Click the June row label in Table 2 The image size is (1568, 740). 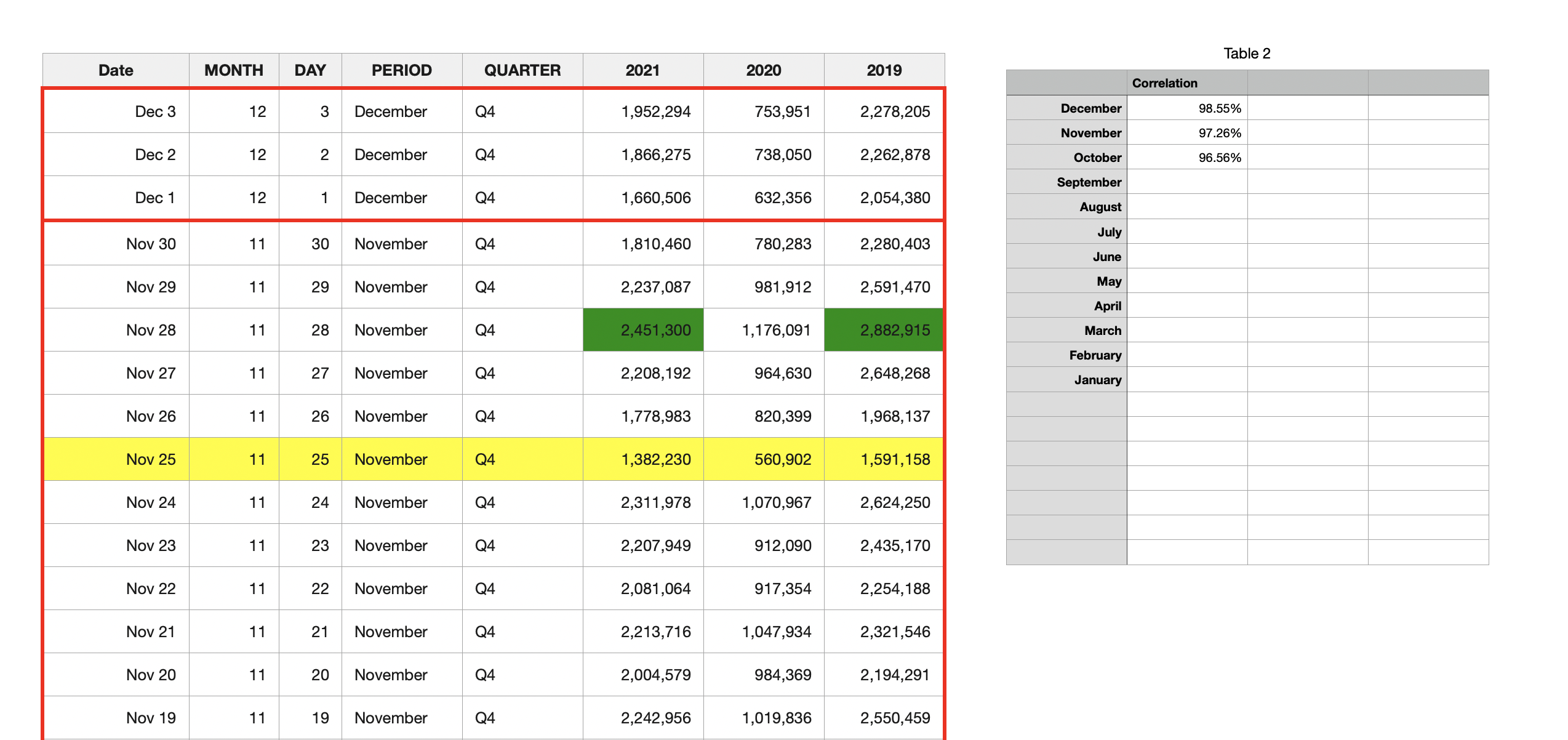click(x=1066, y=257)
